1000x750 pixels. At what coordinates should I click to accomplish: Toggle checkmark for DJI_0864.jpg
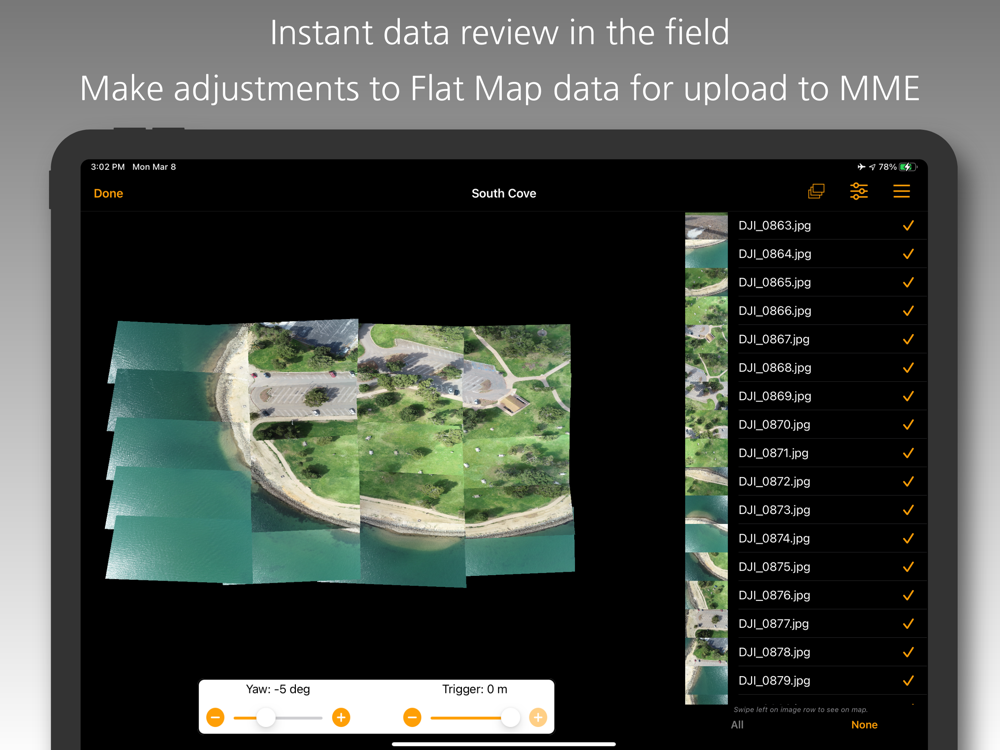908,254
